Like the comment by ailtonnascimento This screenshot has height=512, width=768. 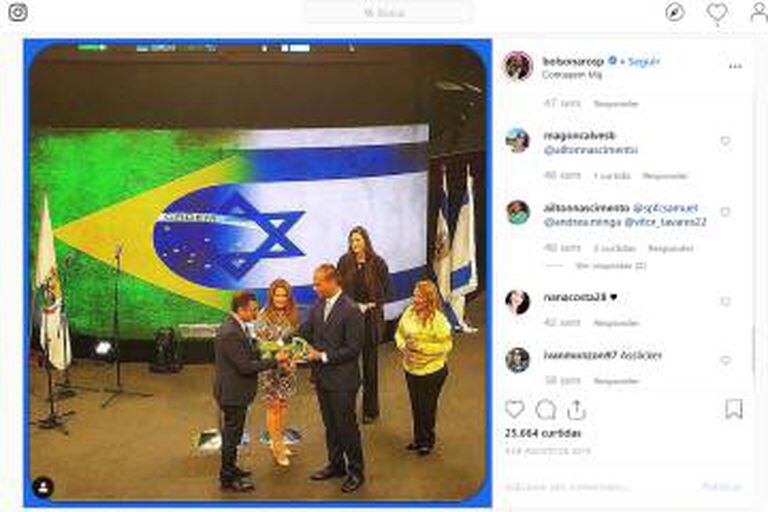(725, 212)
